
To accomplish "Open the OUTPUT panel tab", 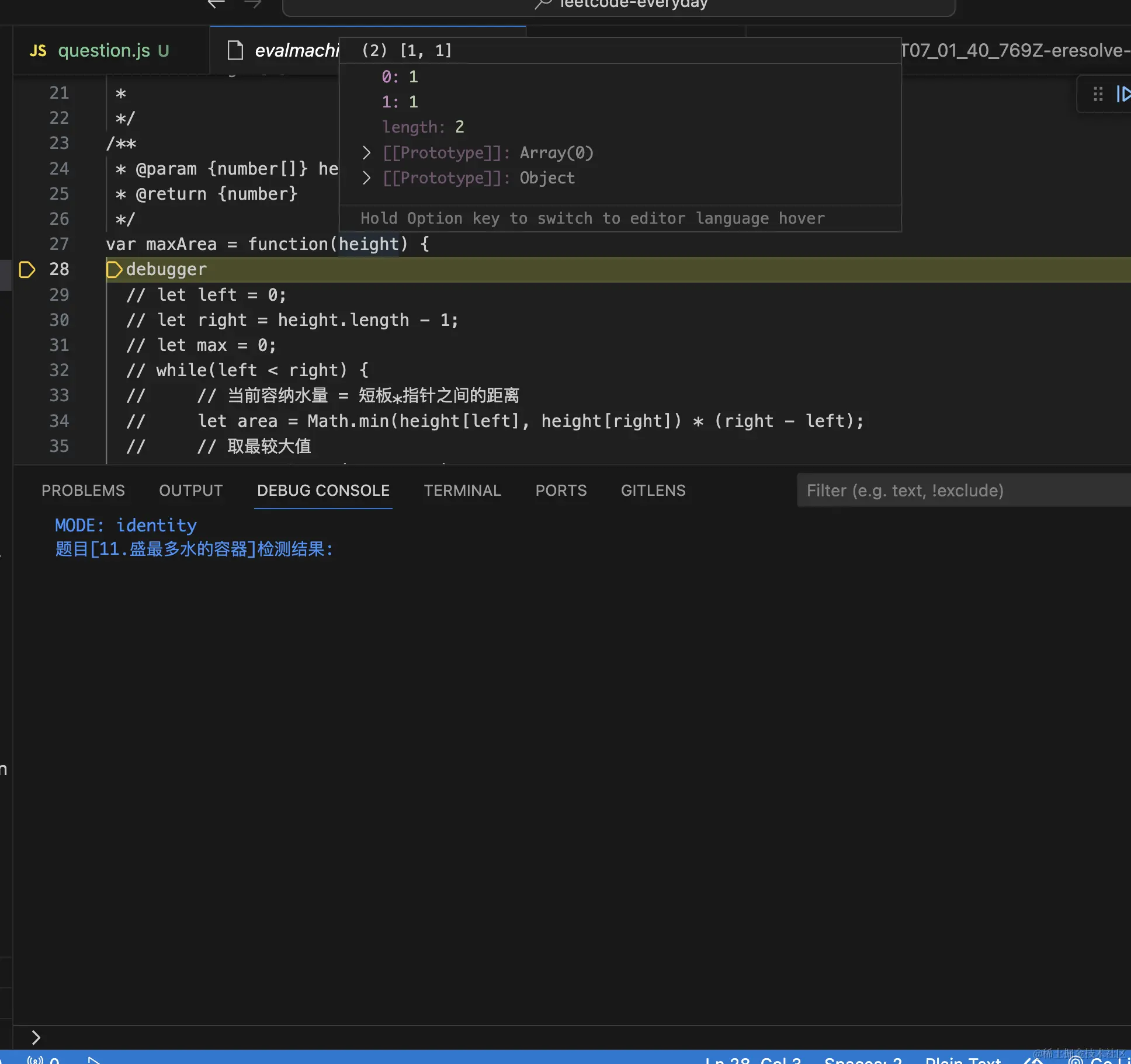I will (x=191, y=491).
